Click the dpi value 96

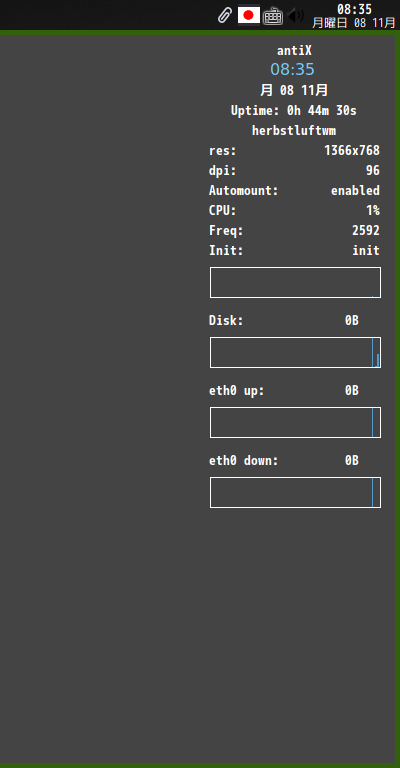click(373, 170)
